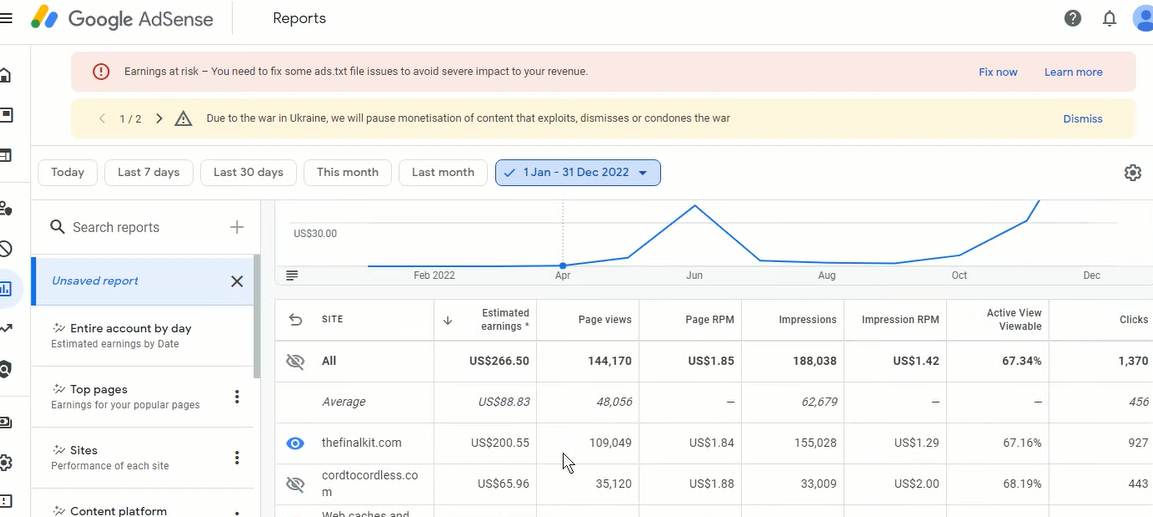Click the April data point on chart

(x=563, y=265)
